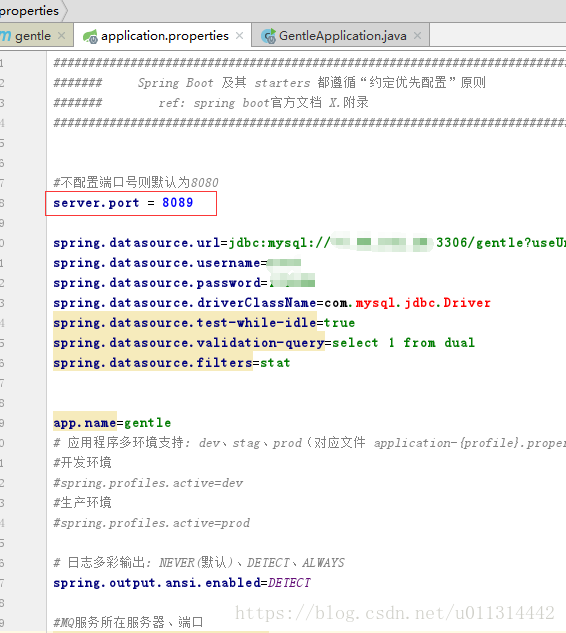This screenshot has width=566, height=633.
Task: Switch to the gentle tab
Action: (32, 36)
